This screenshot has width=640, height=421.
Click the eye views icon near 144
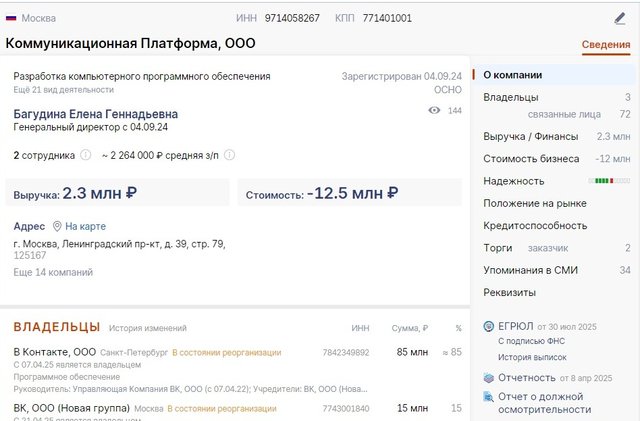tap(434, 110)
